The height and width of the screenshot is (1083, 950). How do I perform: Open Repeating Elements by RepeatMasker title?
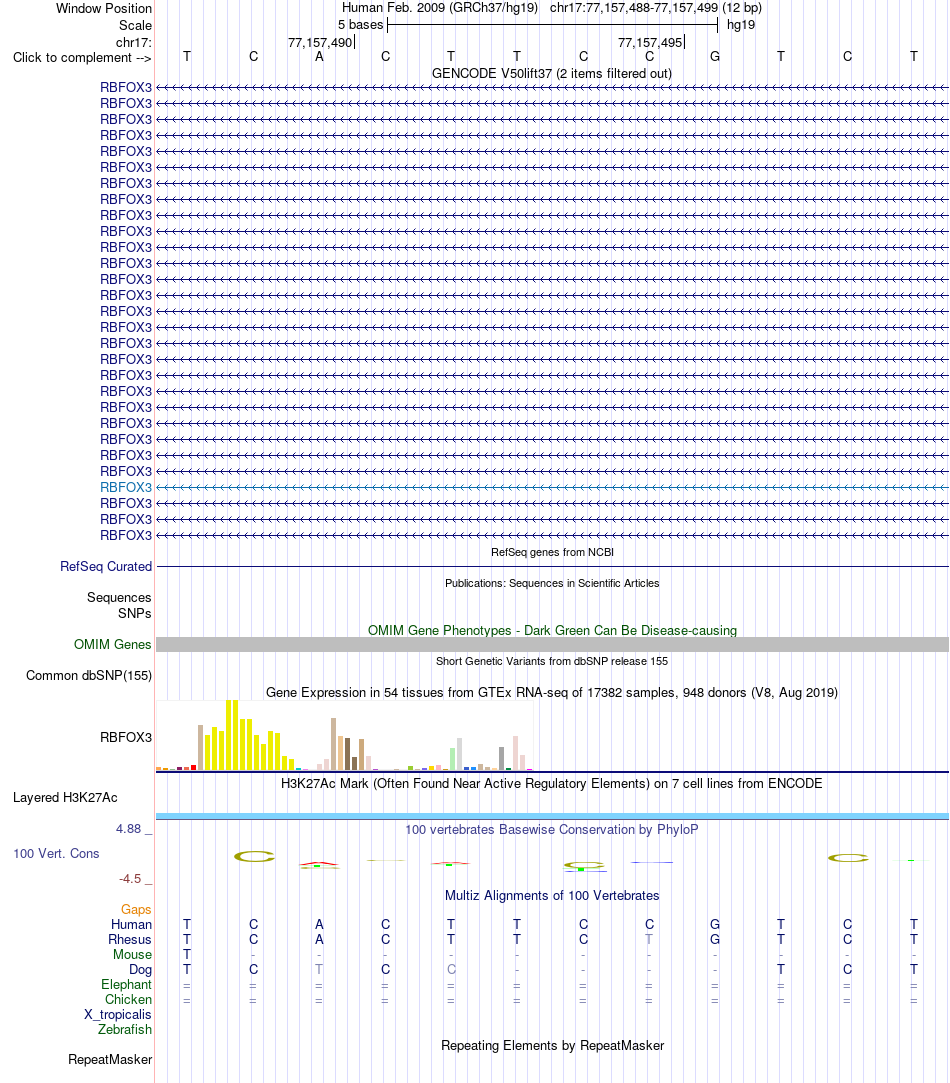[552, 1045]
